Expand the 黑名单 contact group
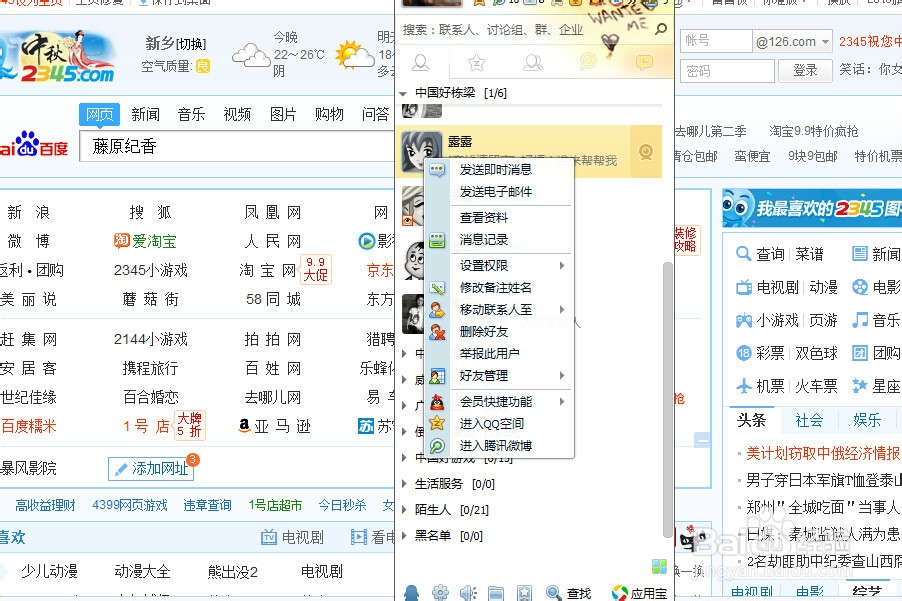The height and width of the screenshot is (601, 902). click(x=404, y=536)
